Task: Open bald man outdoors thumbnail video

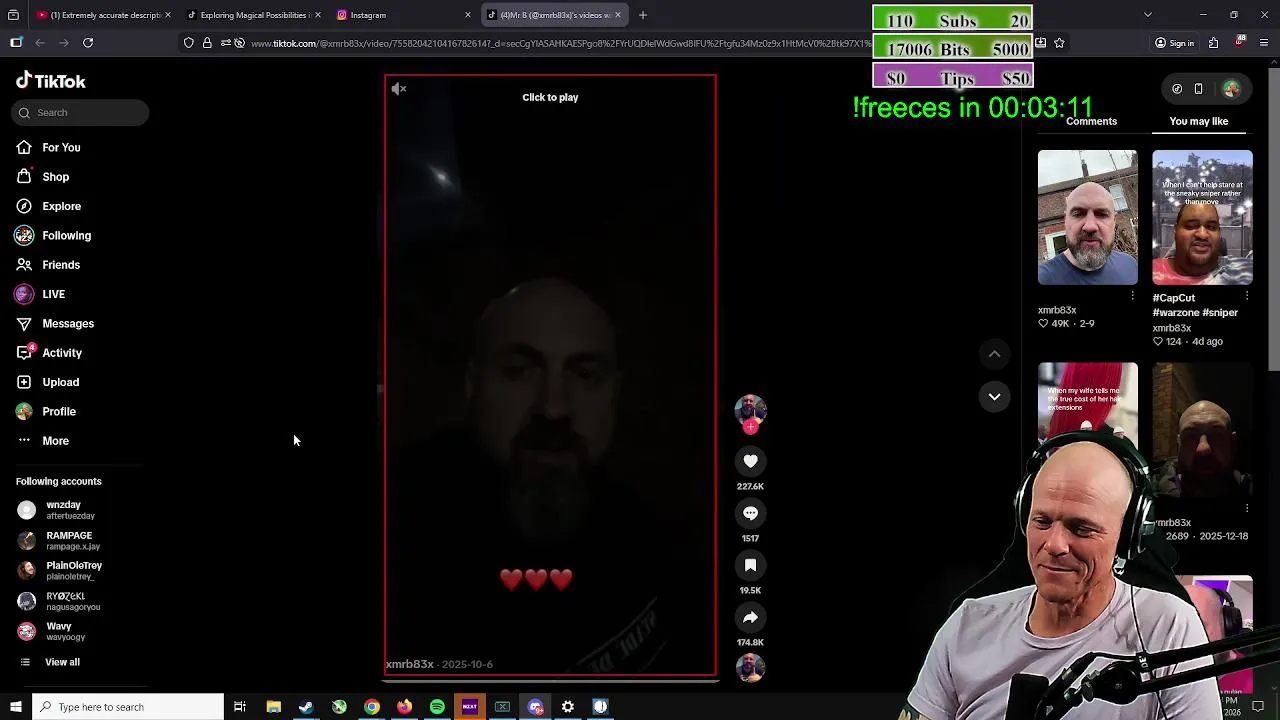Action: [x=1088, y=218]
